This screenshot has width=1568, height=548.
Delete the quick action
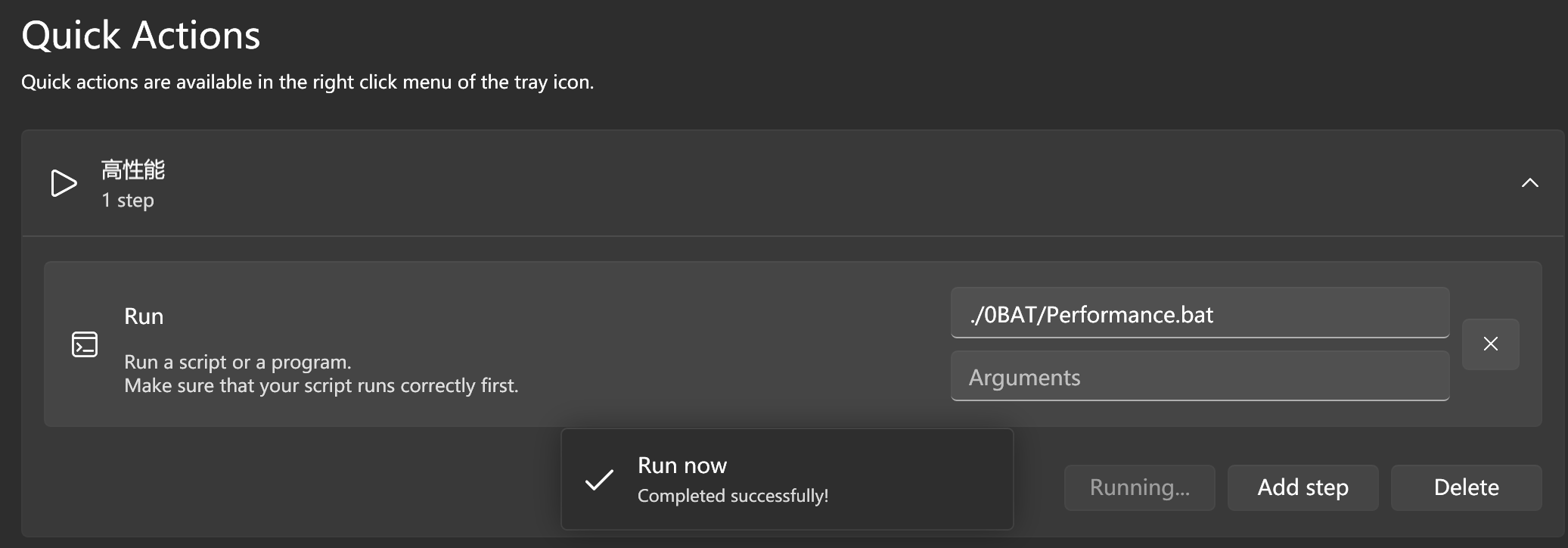(1465, 487)
